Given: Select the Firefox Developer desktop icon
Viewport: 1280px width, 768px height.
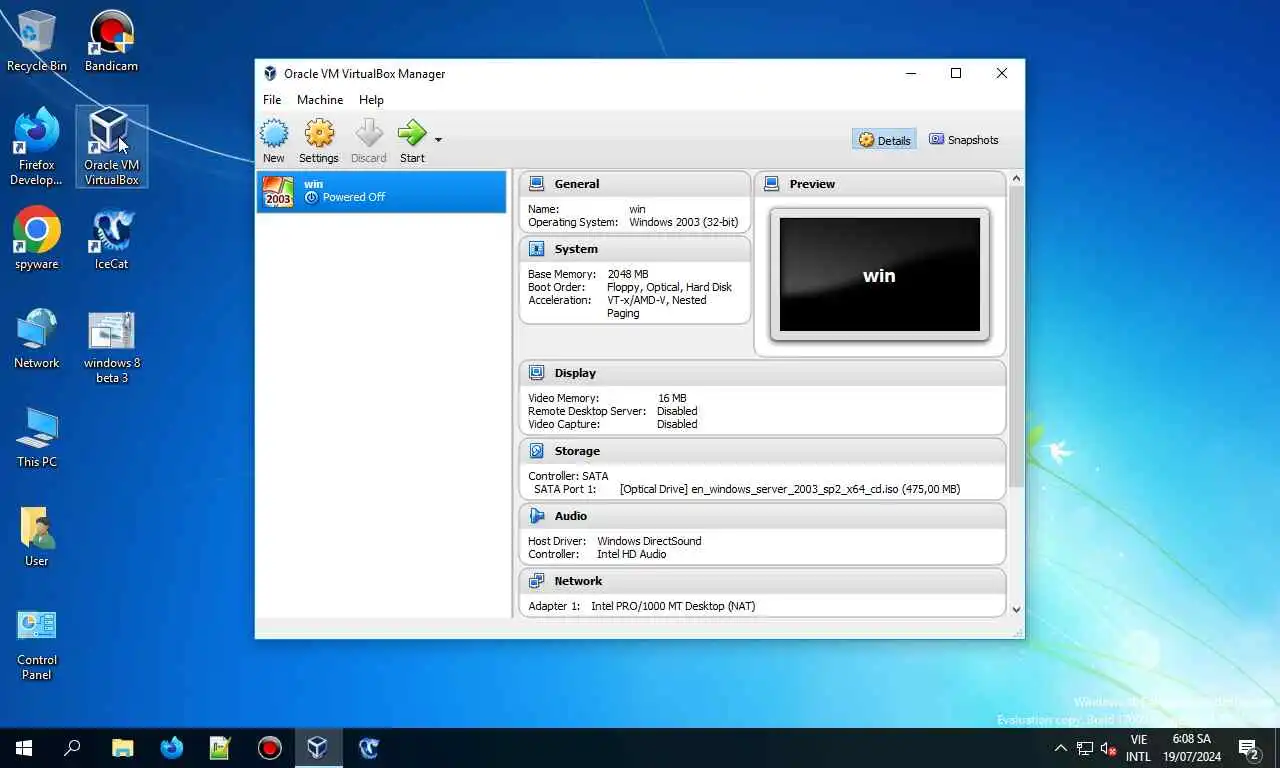Looking at the screenshot, I should pyautogui.click(x=37, y=147).
